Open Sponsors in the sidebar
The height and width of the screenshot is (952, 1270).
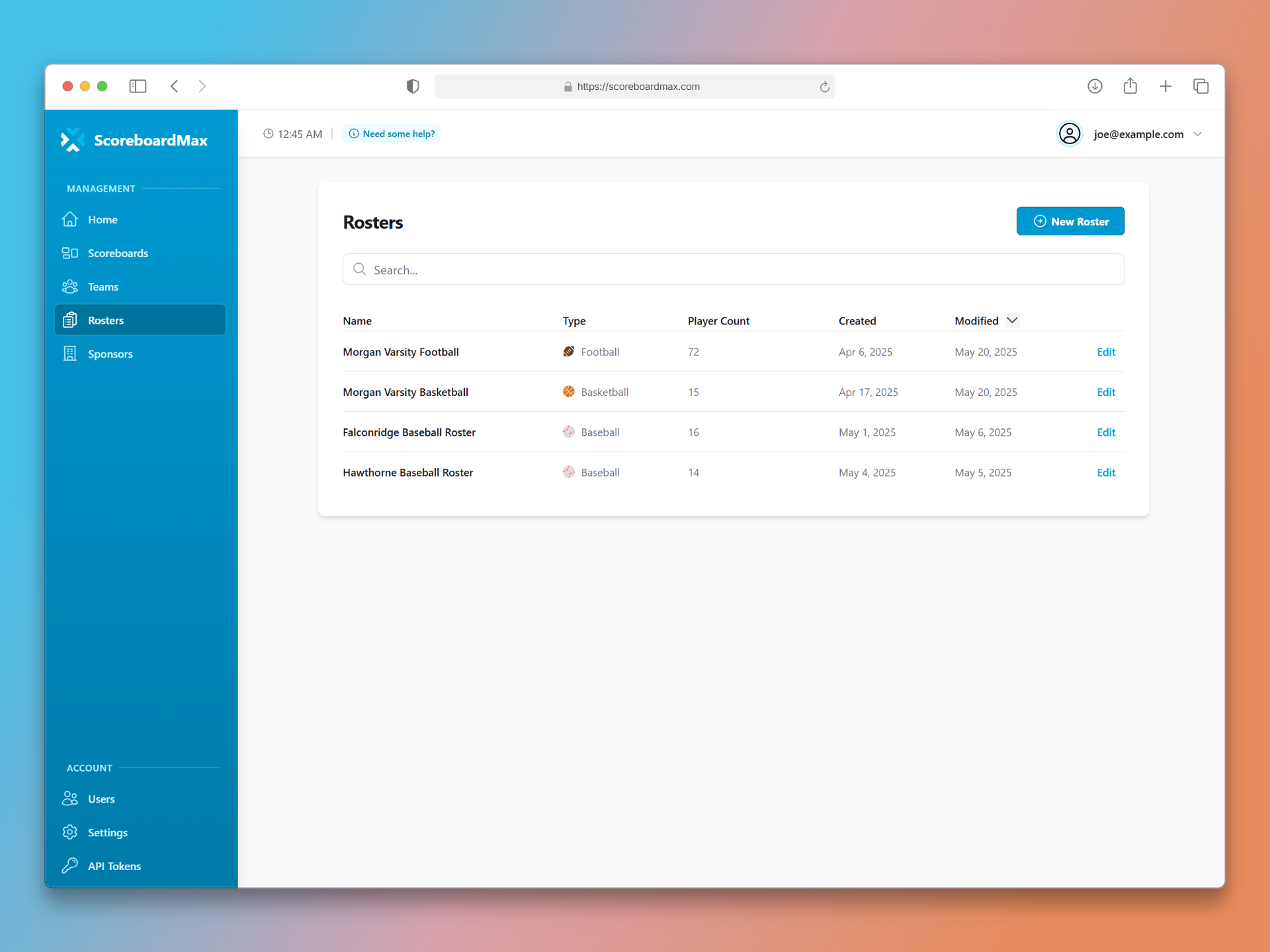(x=140, y=354)
